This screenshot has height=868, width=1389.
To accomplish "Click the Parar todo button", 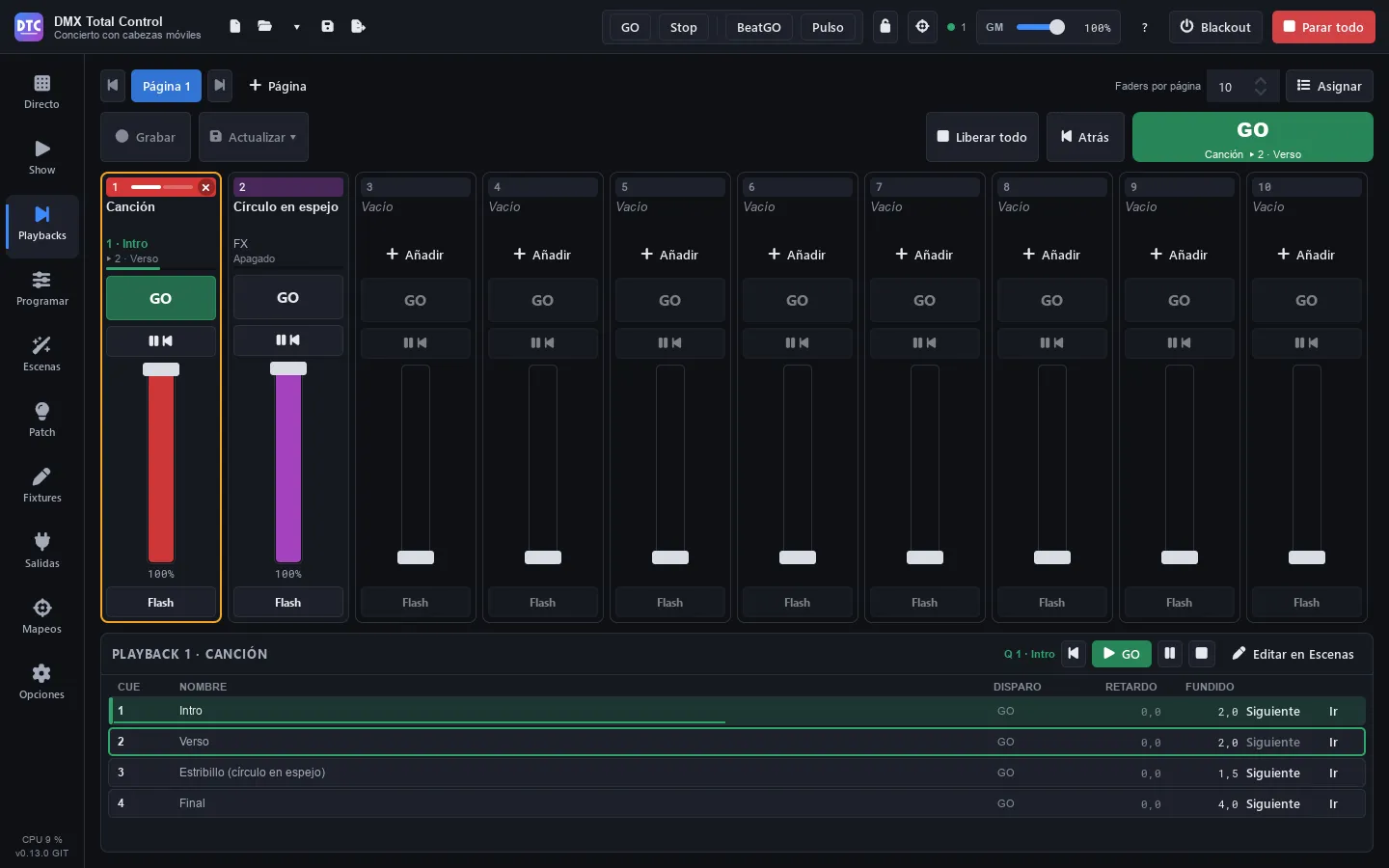I will click(x=1323, y=27).
